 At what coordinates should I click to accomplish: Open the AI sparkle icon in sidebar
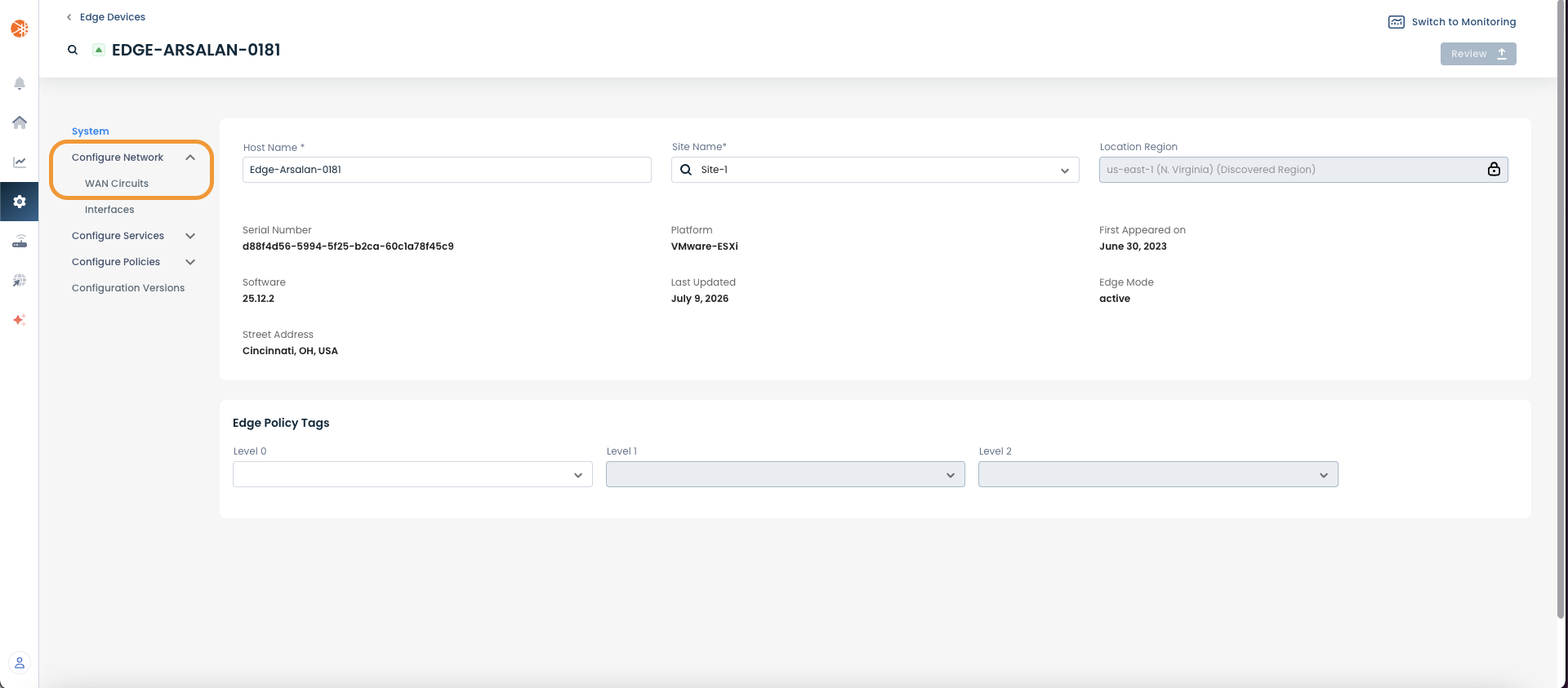tap(20, 319)
